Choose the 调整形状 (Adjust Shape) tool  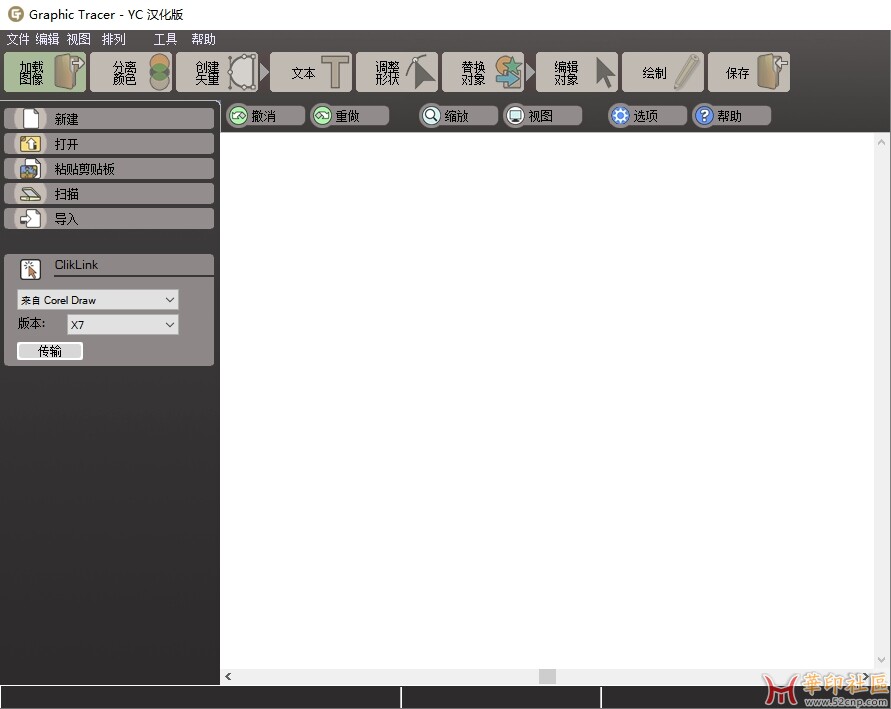point(397,72)
